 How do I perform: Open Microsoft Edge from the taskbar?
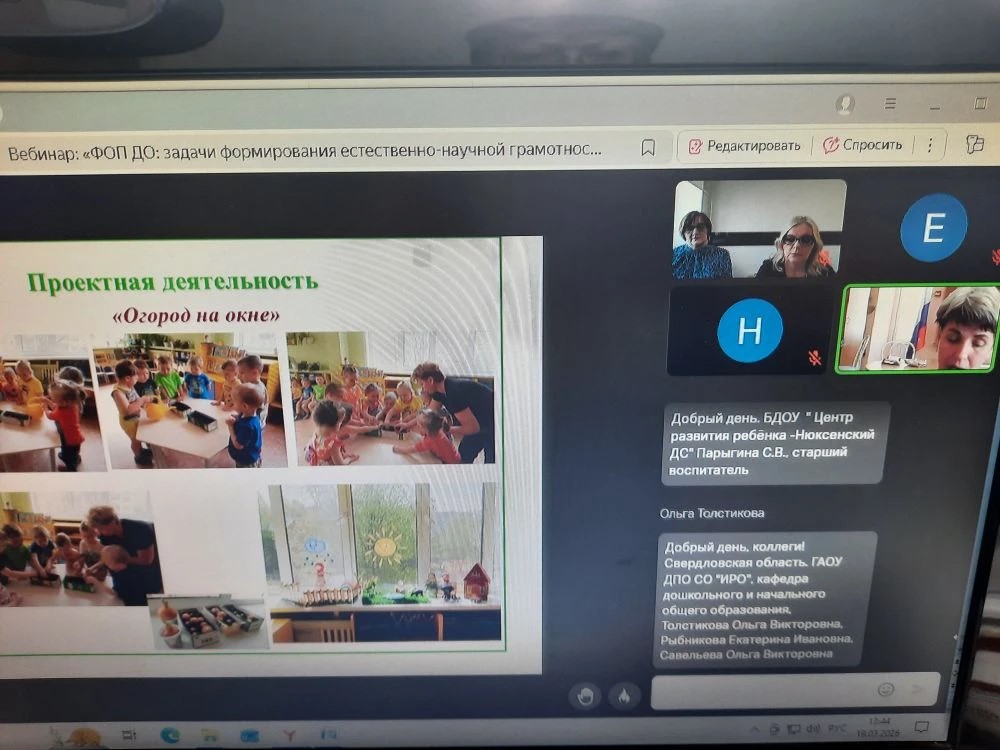point(170,735)
